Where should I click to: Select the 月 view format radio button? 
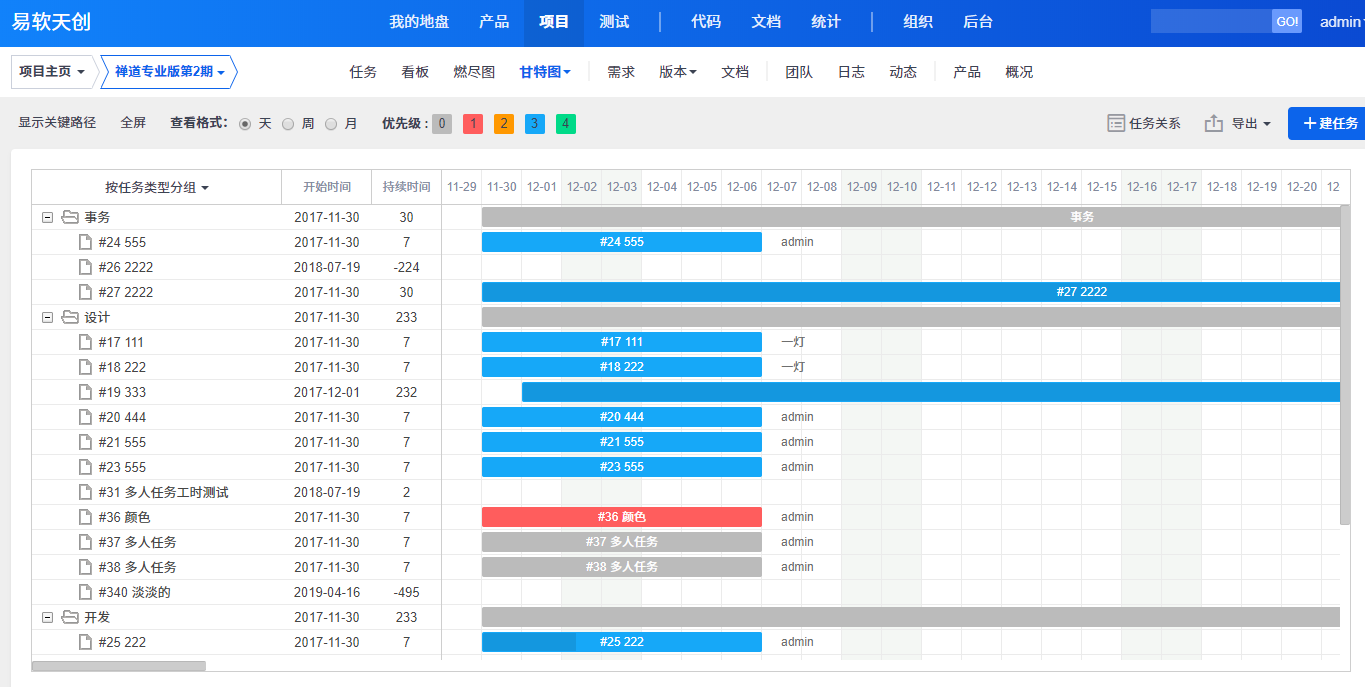coord(331,124)
